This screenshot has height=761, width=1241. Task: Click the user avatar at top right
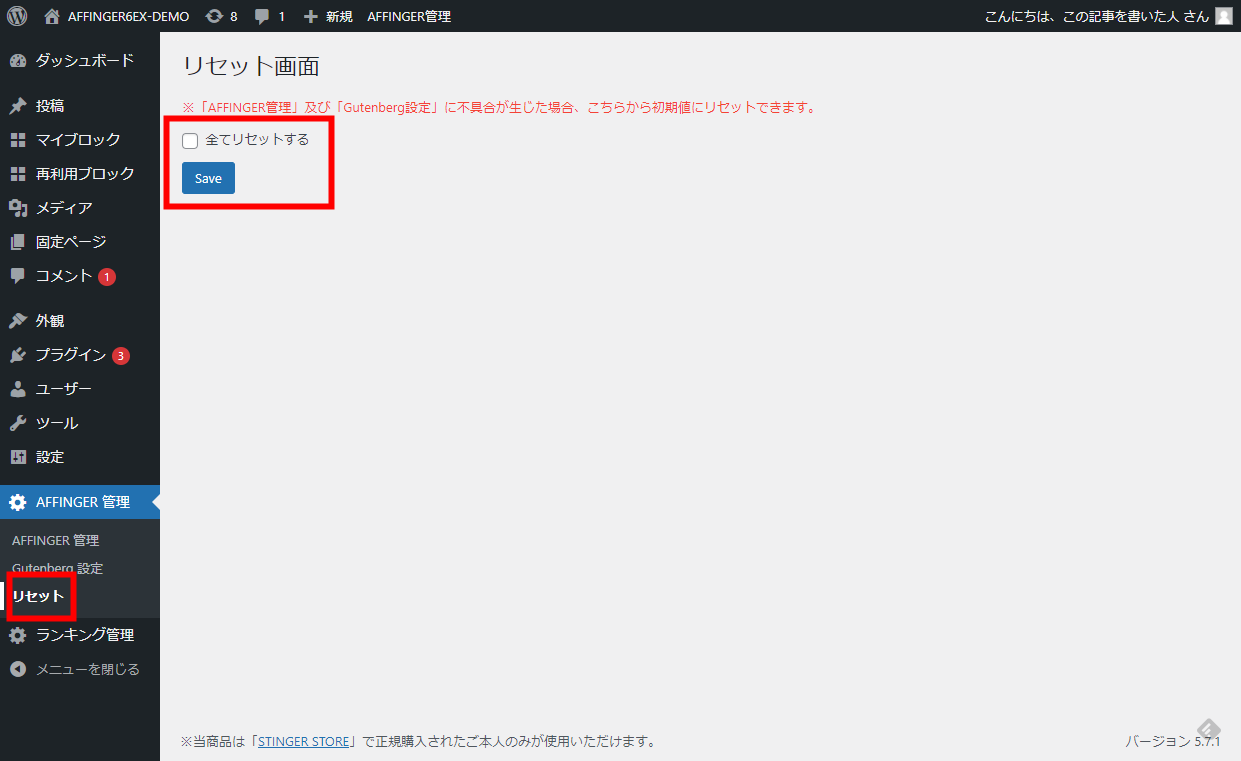(1224, 16)
